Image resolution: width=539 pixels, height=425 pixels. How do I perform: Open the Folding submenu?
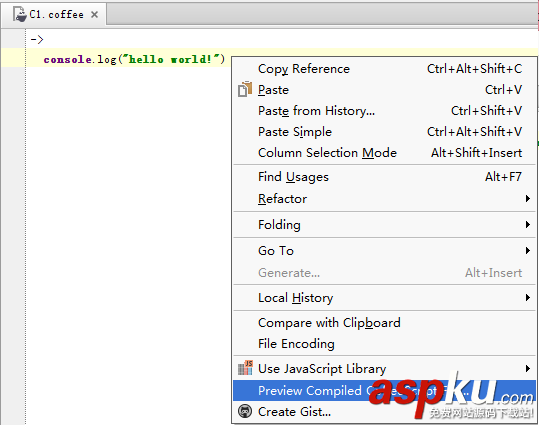385,225
